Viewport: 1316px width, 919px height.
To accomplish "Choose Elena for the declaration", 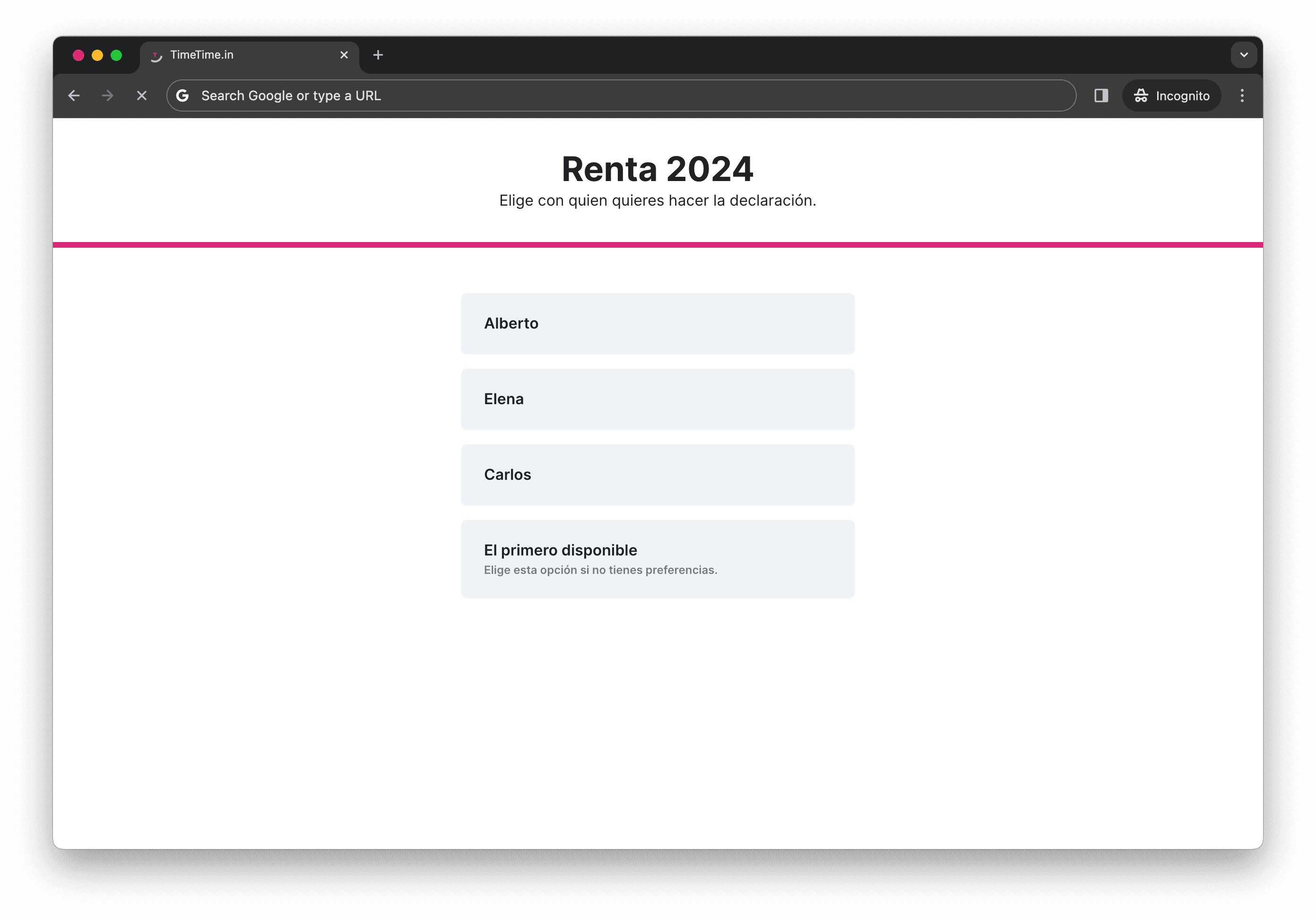I will [658, 399].
